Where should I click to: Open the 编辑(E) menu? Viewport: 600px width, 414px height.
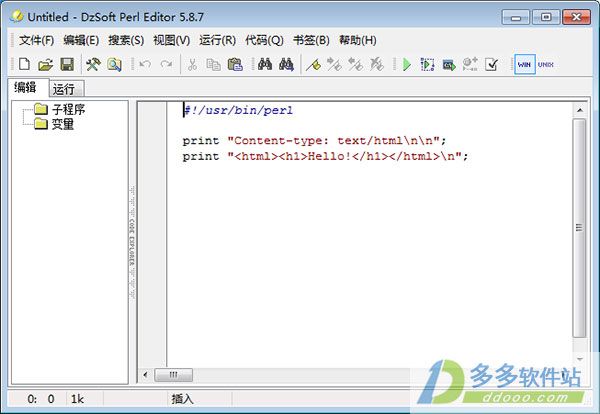tap(81, 40)
